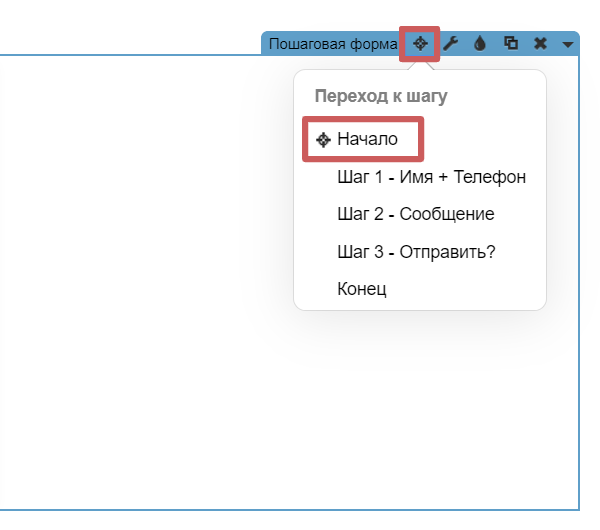Click the Пошаговая форма block title
The height and width of the screenshot is (530, 600).
(x=334, y=44)
